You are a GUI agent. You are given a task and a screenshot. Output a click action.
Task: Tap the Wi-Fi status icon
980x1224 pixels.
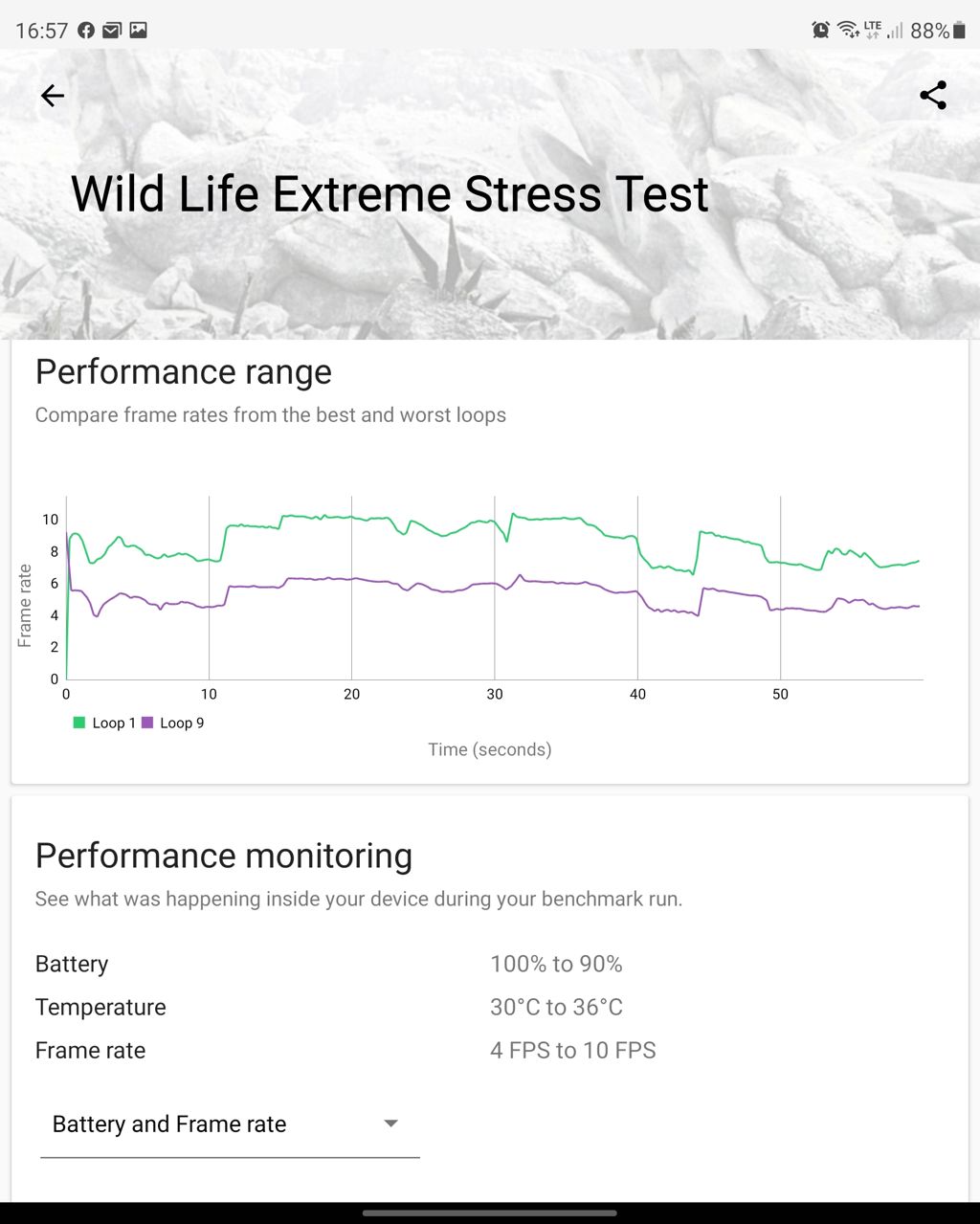click(x=848, y=31)
